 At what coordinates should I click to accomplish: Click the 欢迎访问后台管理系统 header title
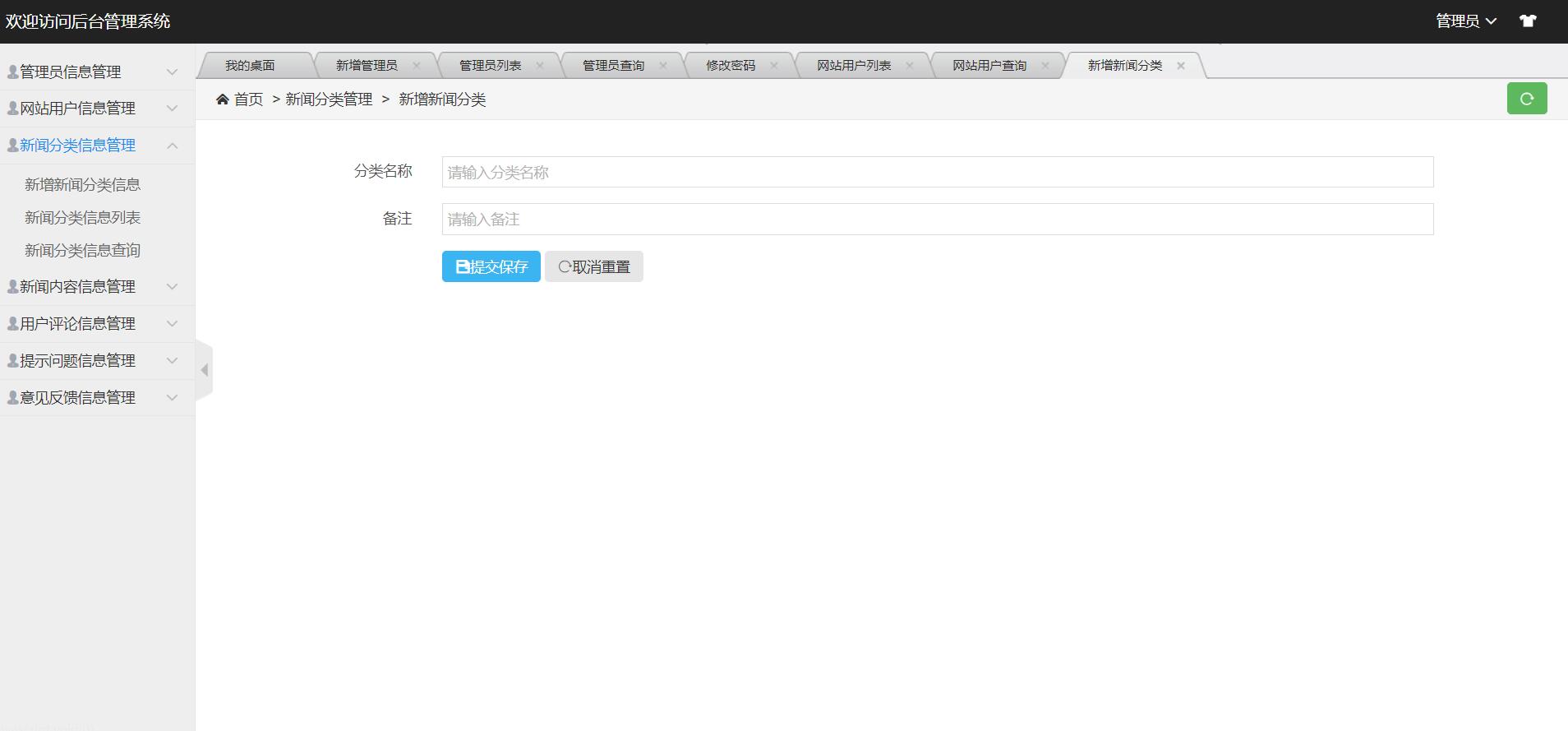pyautogui.click(x=88, y=21)
